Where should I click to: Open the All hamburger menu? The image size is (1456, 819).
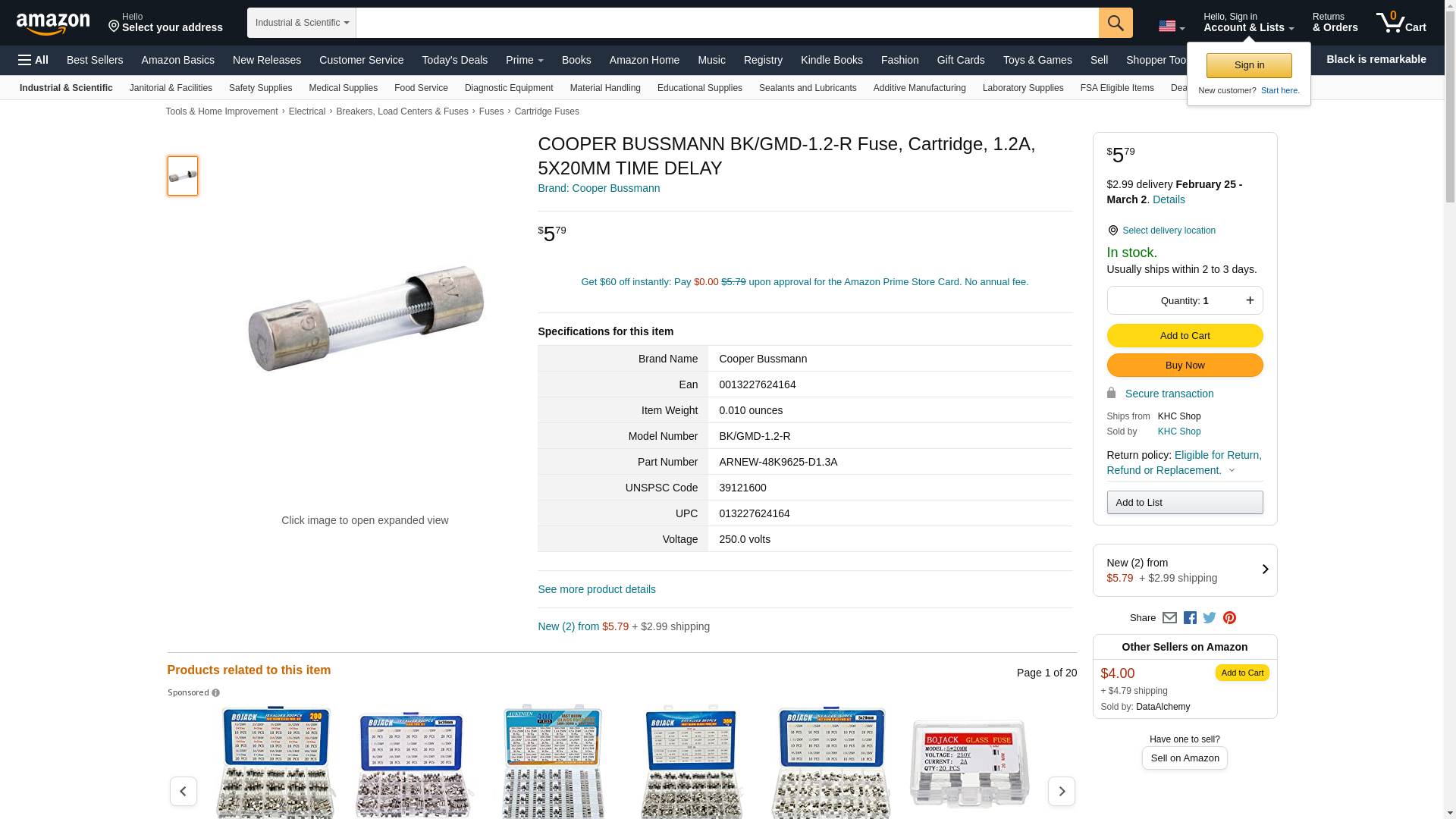pyautogui.click(x=33, y=60)
